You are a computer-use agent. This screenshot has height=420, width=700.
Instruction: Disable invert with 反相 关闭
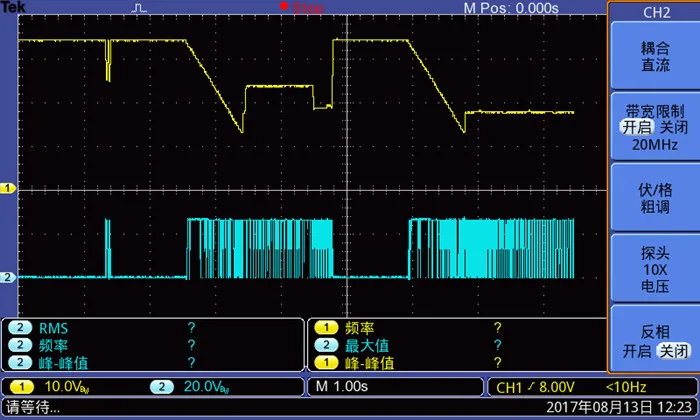[x=674, y=351]
